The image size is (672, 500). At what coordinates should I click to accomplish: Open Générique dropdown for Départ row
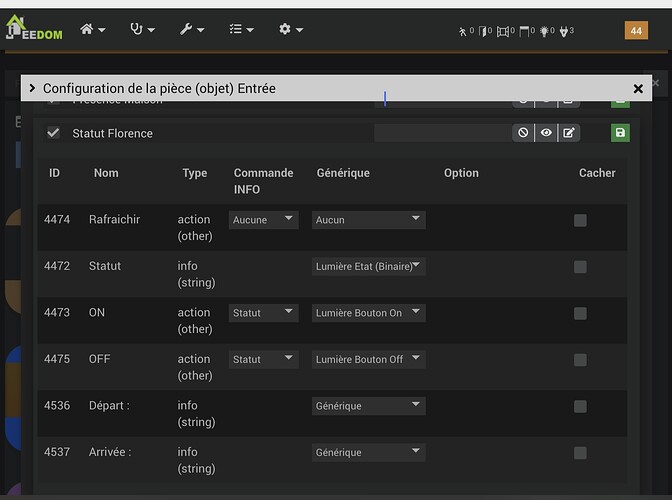tap(369, 406)
